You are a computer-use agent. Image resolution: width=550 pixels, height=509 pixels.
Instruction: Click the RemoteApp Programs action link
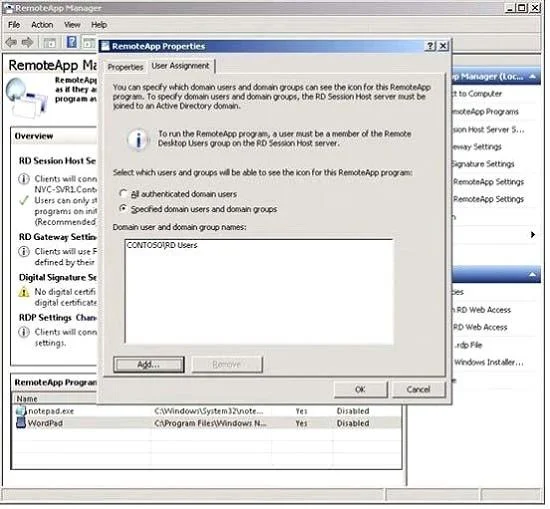pyautogui.click(x=485, y=112)
